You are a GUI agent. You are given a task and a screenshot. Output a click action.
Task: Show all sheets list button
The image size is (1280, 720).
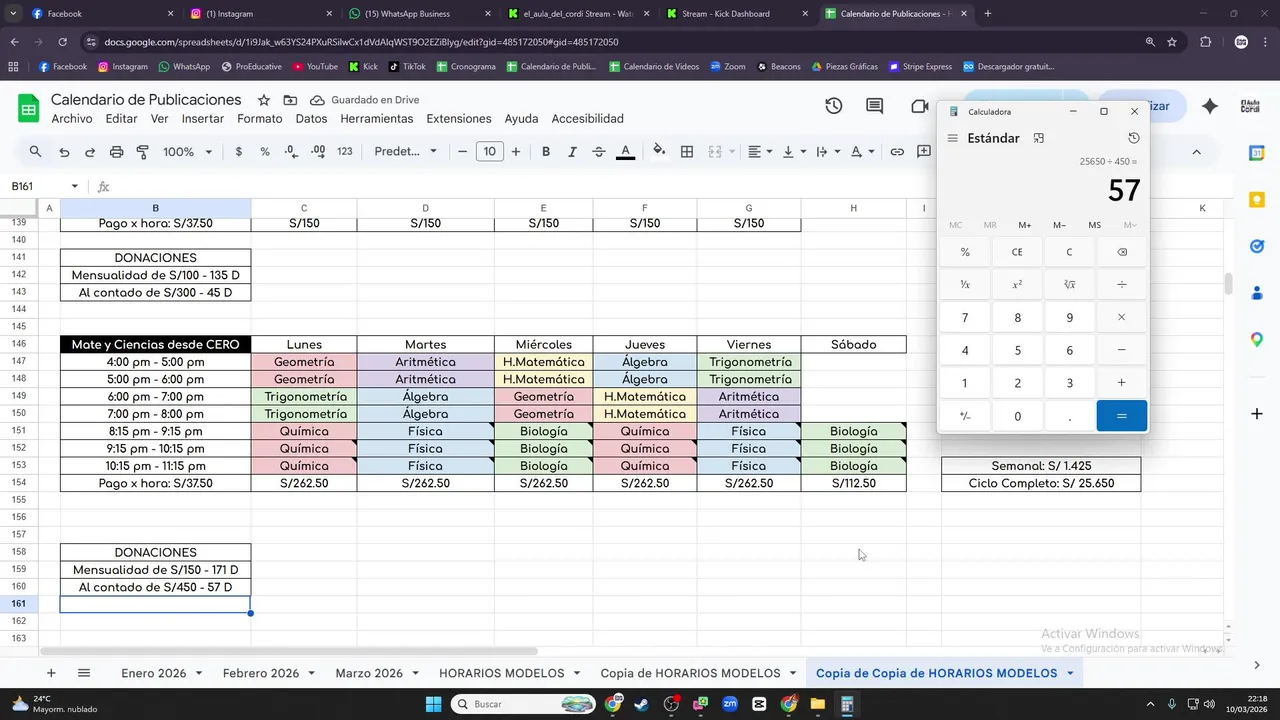tap(84, 673)
